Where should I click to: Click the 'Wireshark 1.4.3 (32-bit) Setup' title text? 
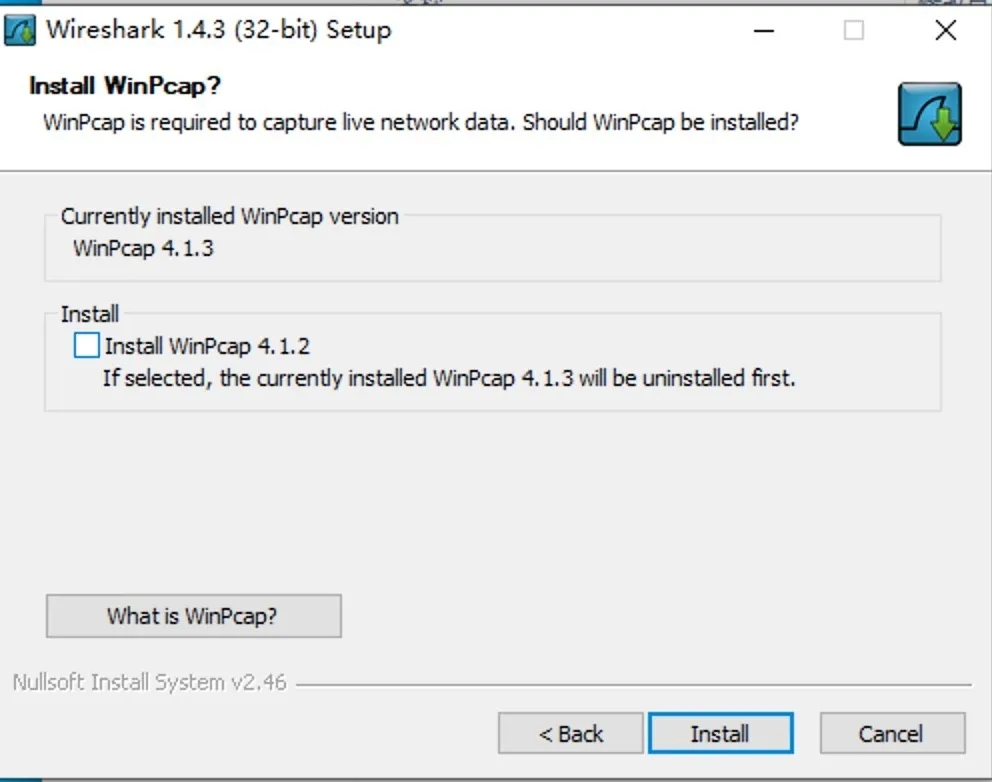click(218, 30)
